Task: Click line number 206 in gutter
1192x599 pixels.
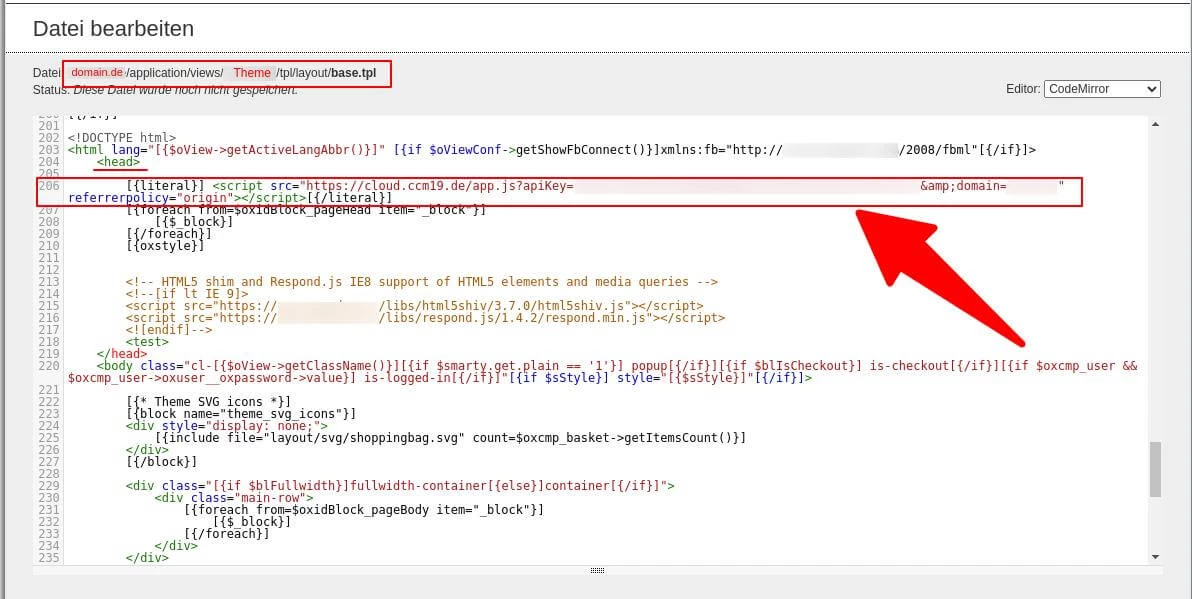Action: pyautogui.click(x=49, y=186)
